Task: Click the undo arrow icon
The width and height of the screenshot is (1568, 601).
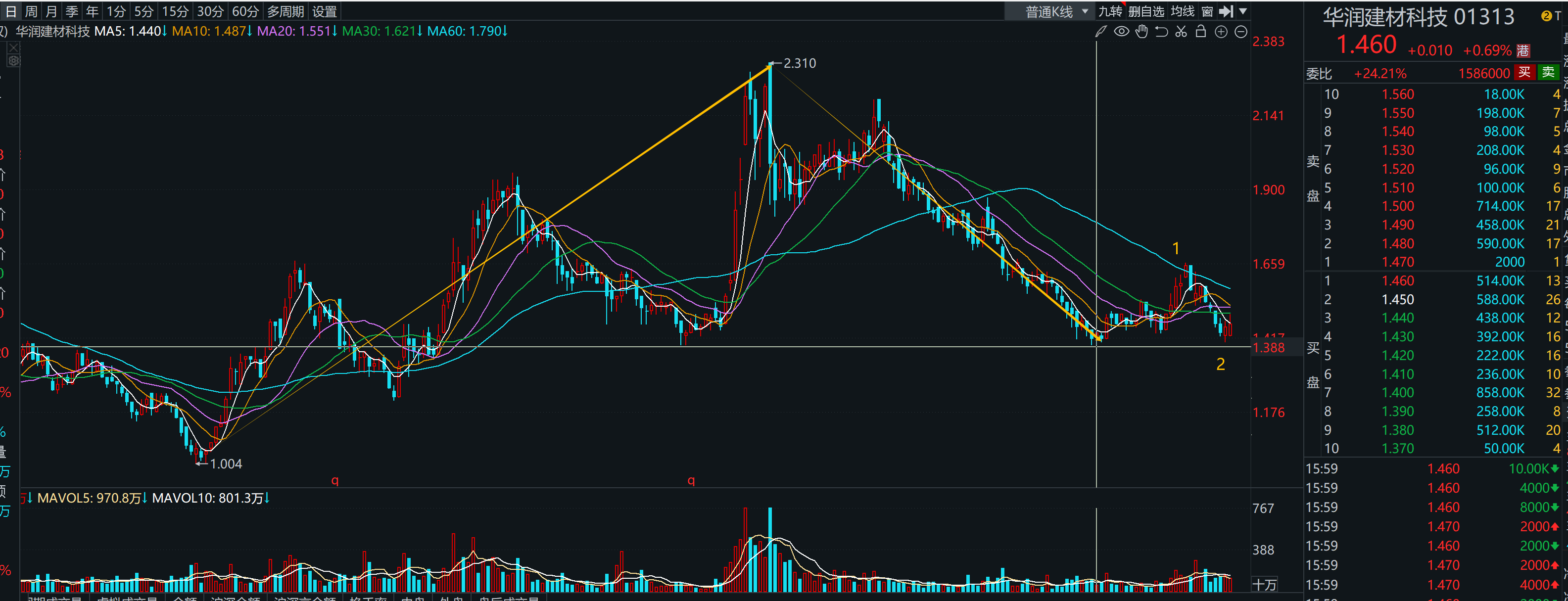Action: click(x=1161, y=32)
